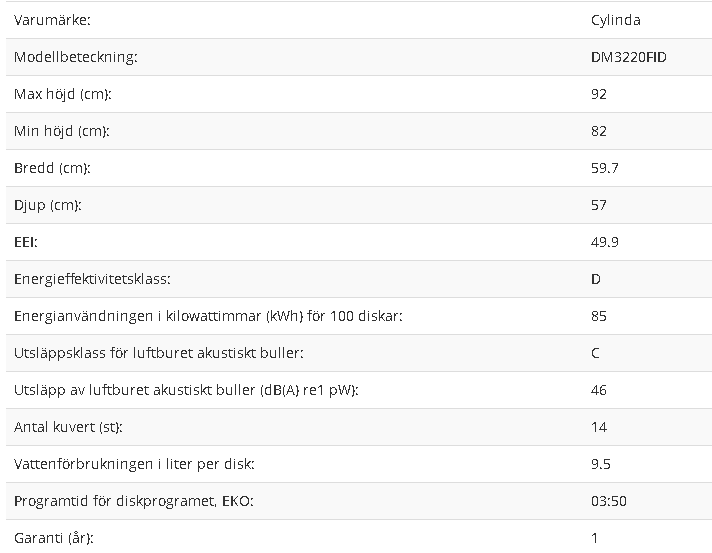This screenshot has width=712, height=553.
Task: Click the model number DM3220FID
Action: pyautogui.click(x=628, y=57)
